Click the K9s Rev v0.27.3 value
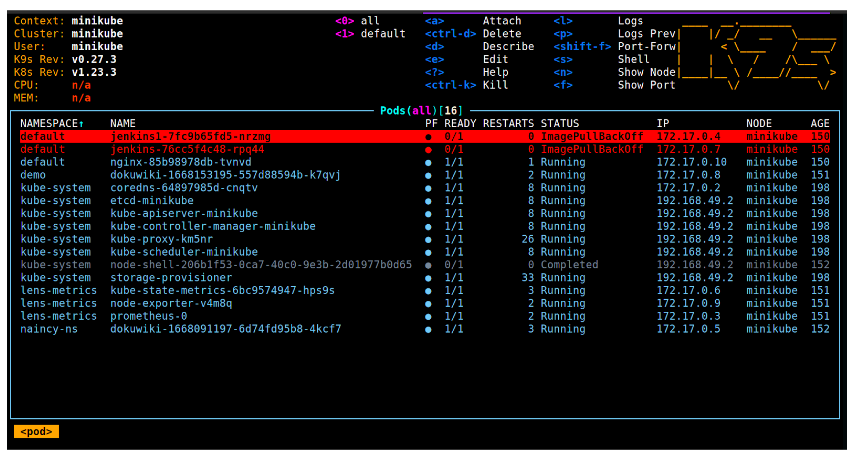Viewport: 854px width, 454px height. coord(94,59)
